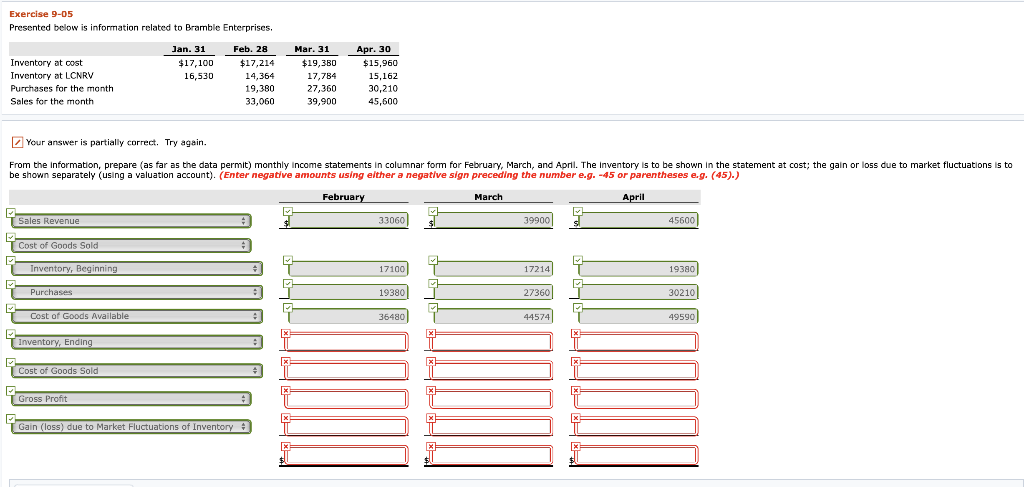Click February Inventory Beginning field showing 17100
The image size is (1024, 487).
[349, 268]
